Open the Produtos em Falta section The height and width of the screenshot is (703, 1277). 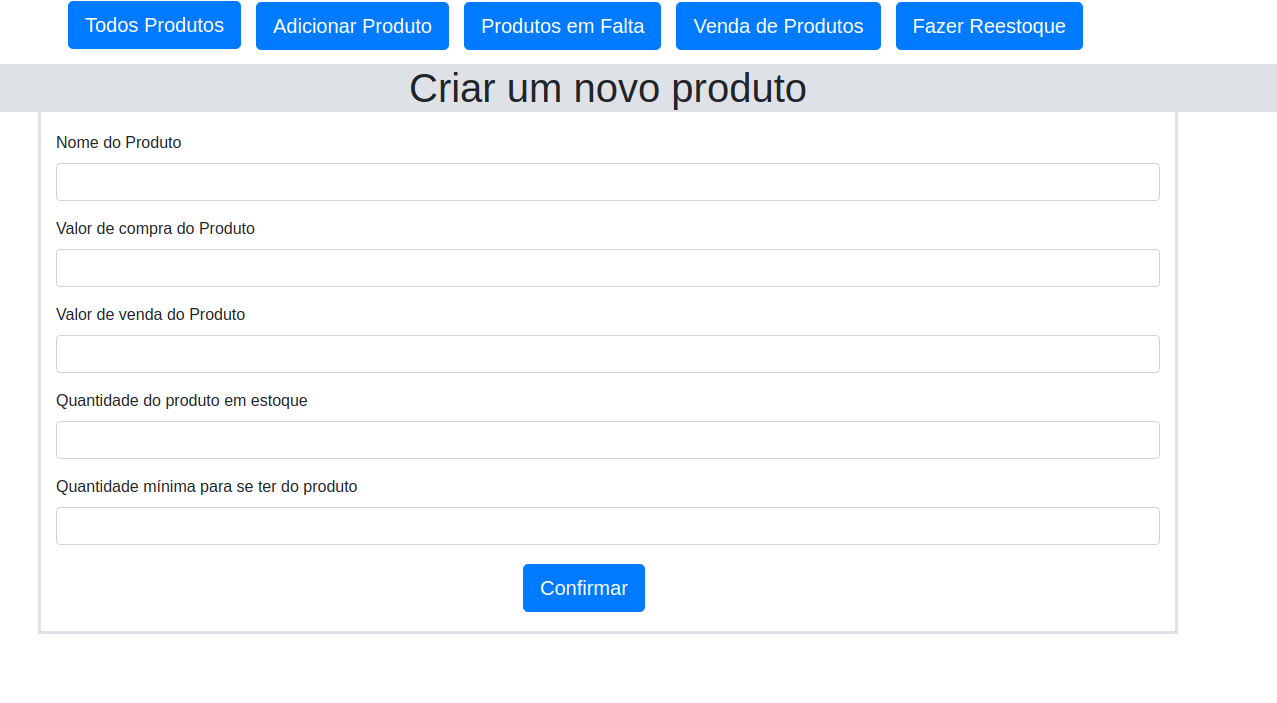pyautogui.click(x=562, y=26)
